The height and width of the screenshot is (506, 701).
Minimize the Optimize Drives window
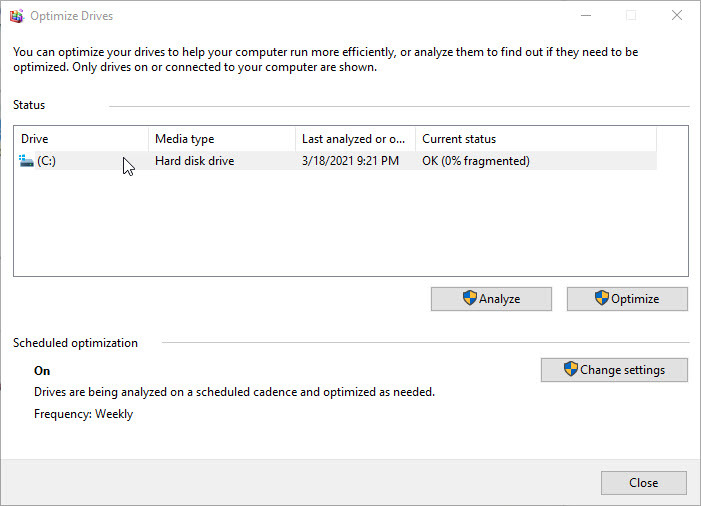click(584, 16)
